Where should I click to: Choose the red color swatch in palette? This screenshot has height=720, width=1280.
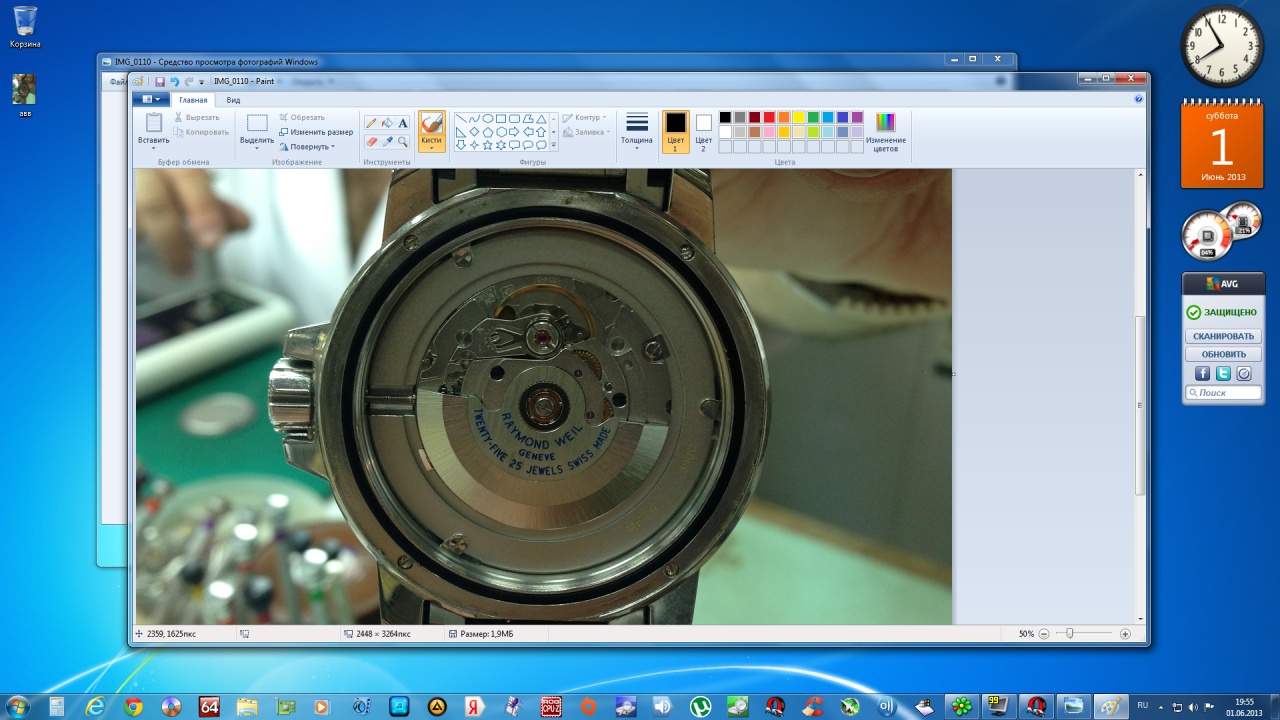tap(770, 117)
